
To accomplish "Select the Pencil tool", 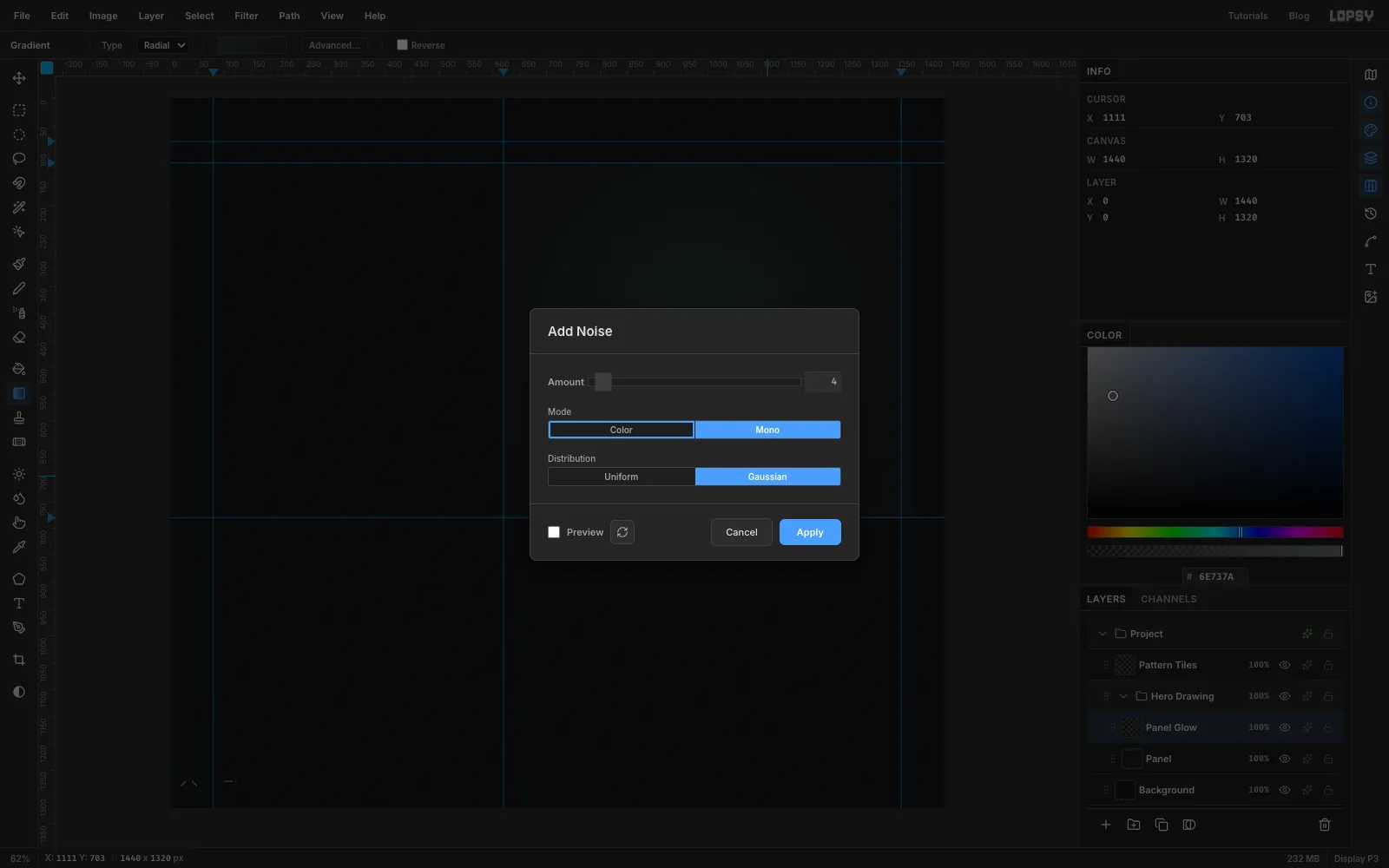I will pyautogui.click(x=18, y=288).
